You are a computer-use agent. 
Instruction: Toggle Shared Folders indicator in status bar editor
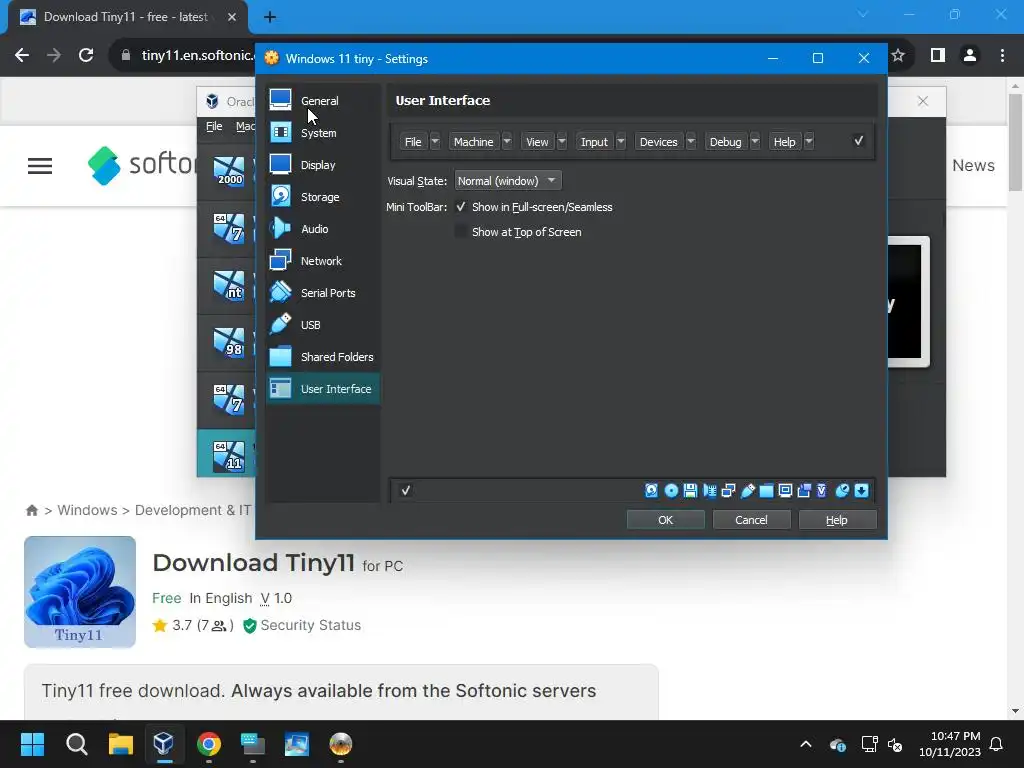pos(767,490)
